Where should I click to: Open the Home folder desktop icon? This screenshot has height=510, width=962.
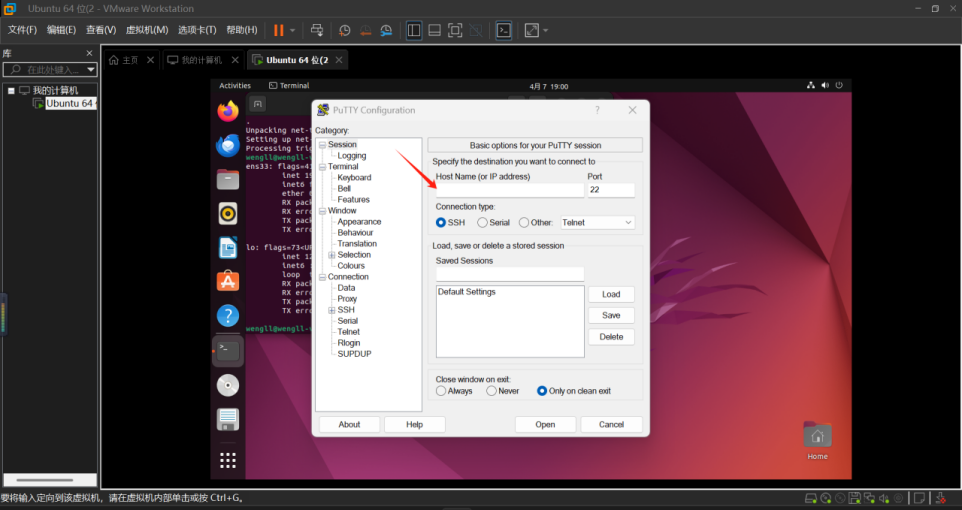(817, 441)
